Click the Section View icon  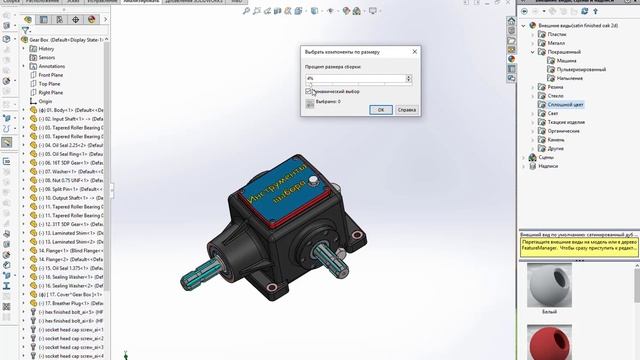(x=278, y=11)
